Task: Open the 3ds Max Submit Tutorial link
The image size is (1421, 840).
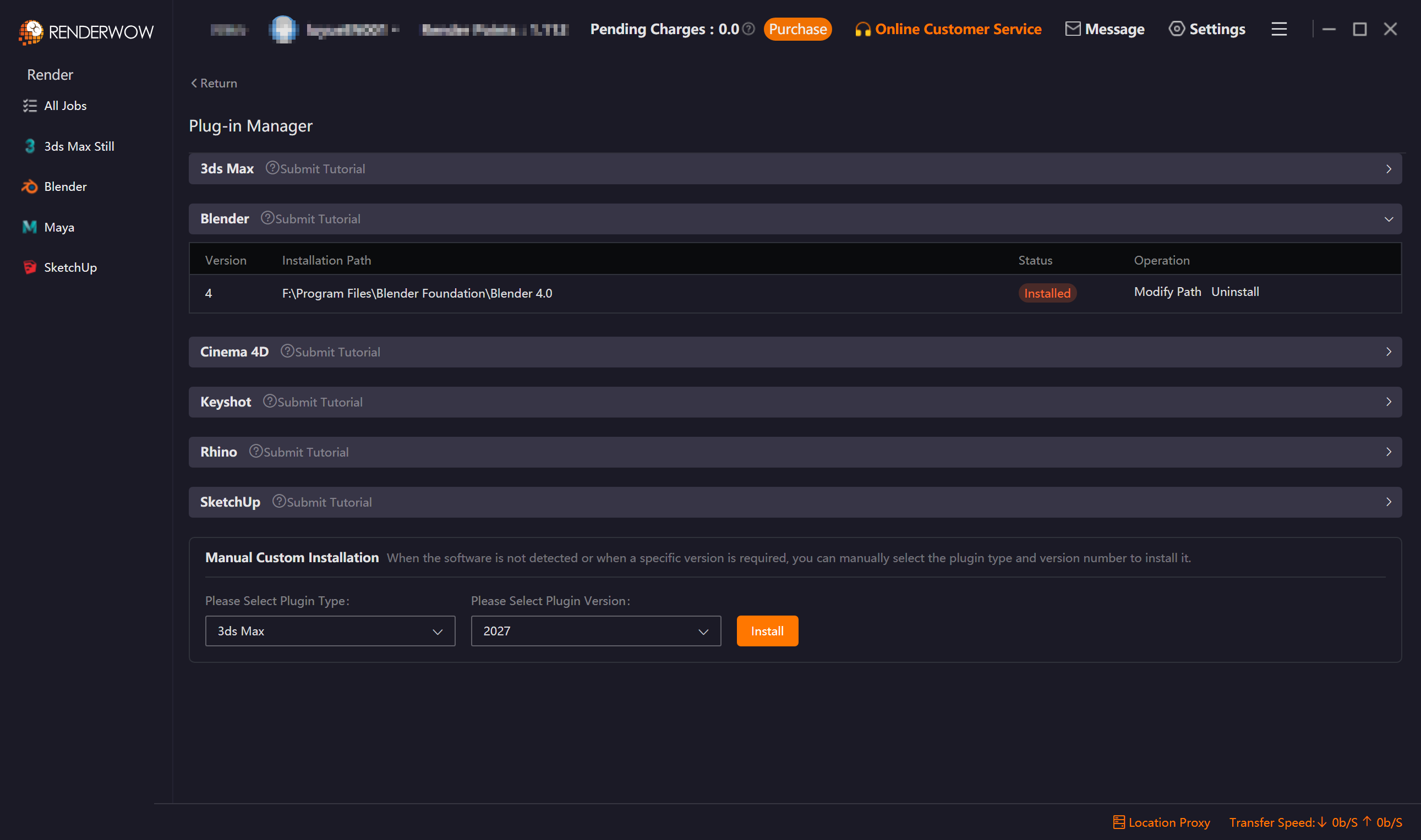Action: point(323,169)
